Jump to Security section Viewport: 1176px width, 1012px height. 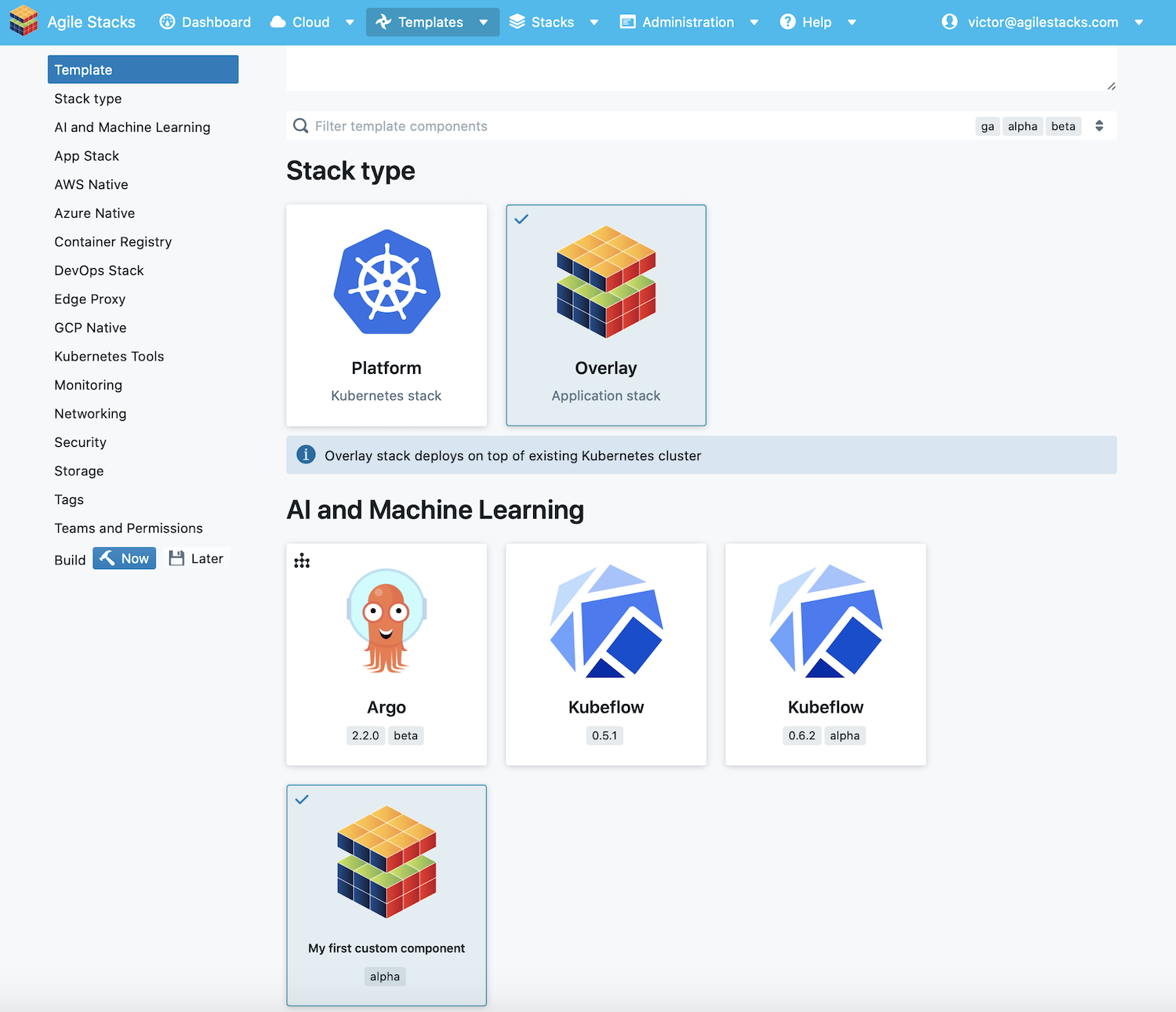[80, 442]
